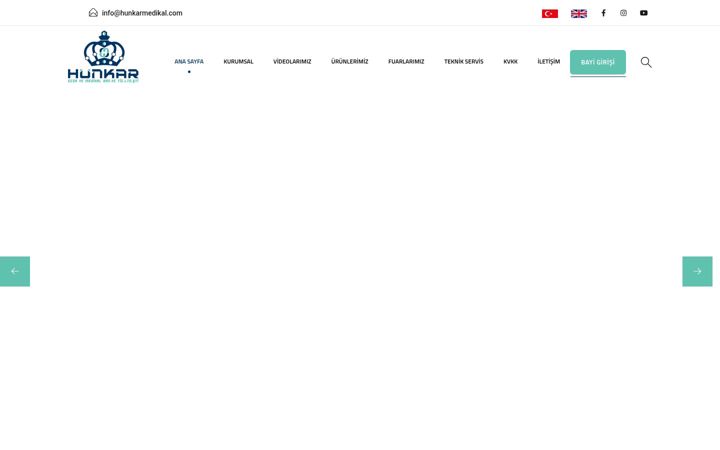Open the info@hunkarmedikal.com email link
The height and width of the screenshot is (450, 720).
point(142,13)
